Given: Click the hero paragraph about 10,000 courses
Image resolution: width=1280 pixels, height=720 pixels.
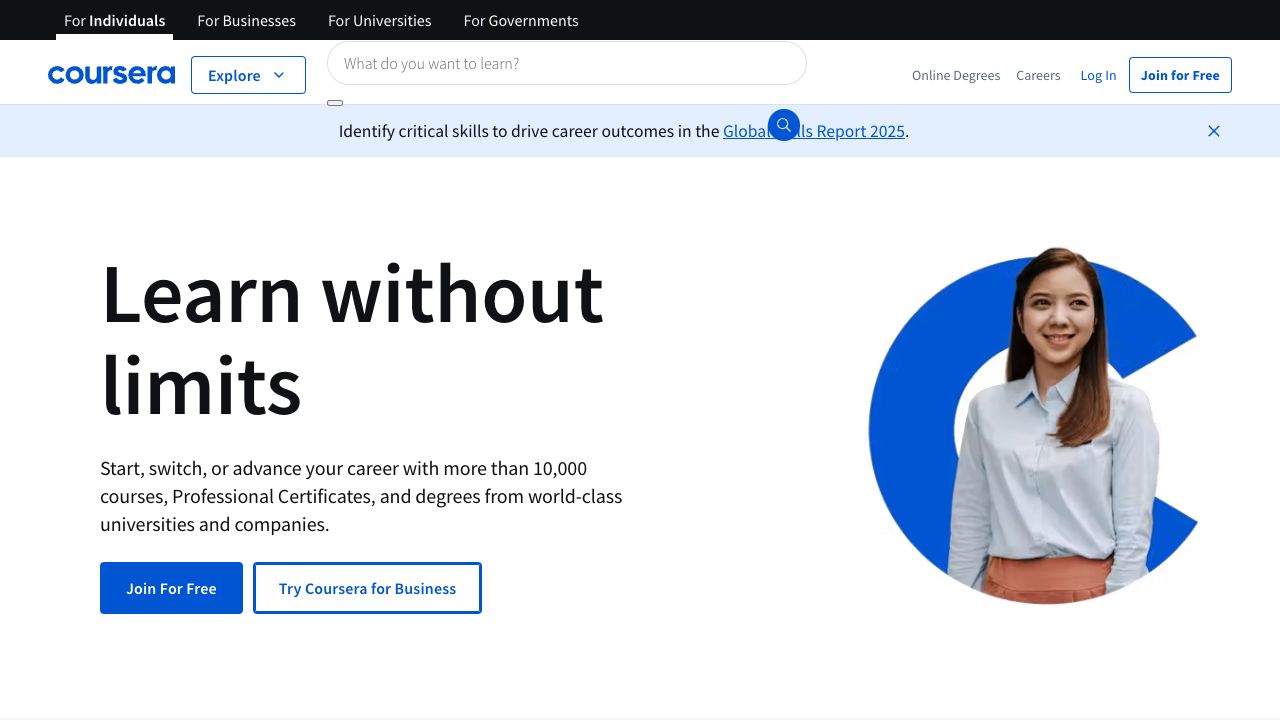Looking at the screenshot, I should point(361,496).
